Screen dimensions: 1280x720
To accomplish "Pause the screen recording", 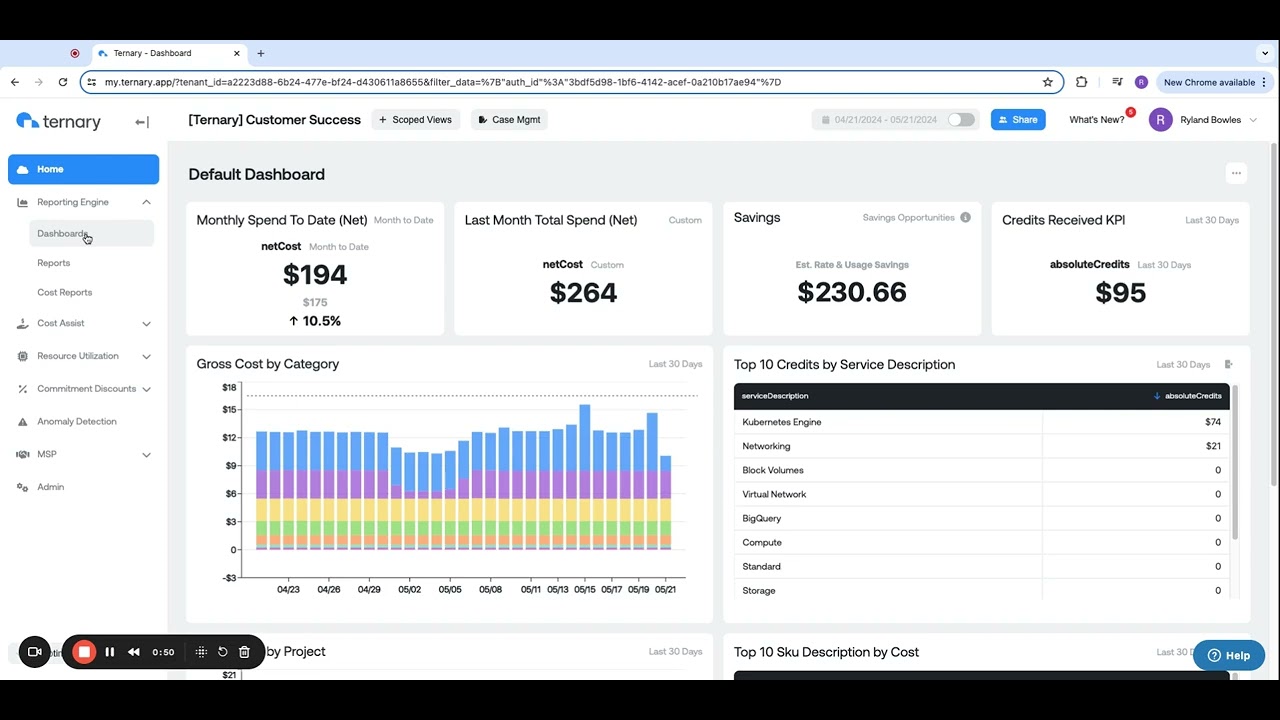I will pyautogui.click(x=110, y=652).
